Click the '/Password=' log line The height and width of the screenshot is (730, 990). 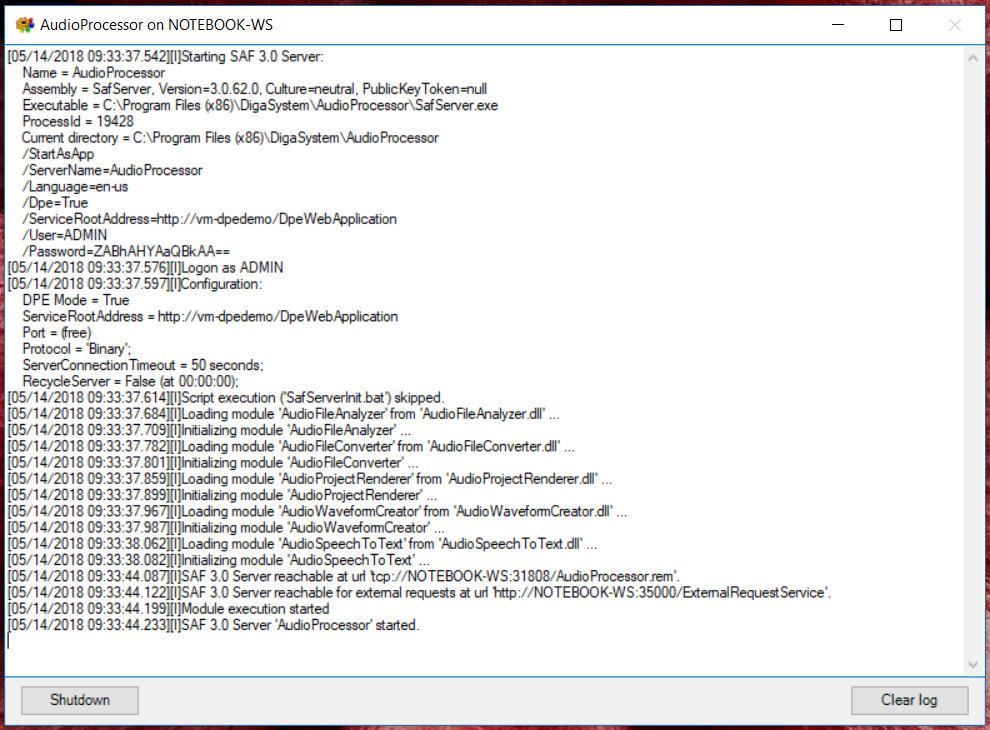126,251
